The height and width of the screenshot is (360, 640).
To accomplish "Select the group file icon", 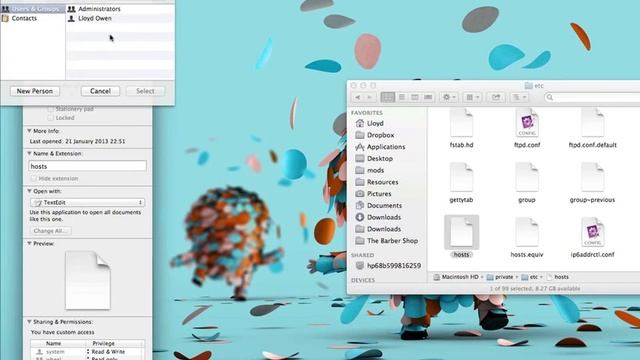I will click(x=527, y=178).
